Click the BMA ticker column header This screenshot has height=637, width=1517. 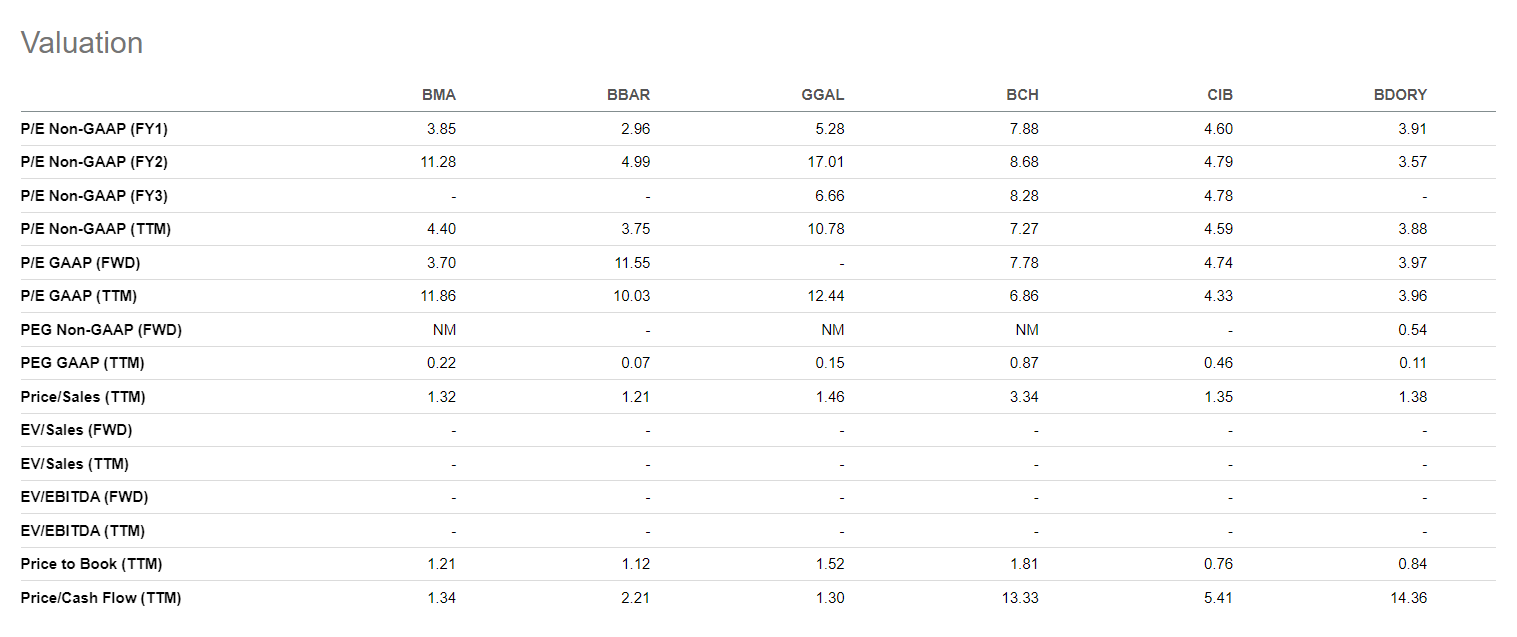click(439, 95)
